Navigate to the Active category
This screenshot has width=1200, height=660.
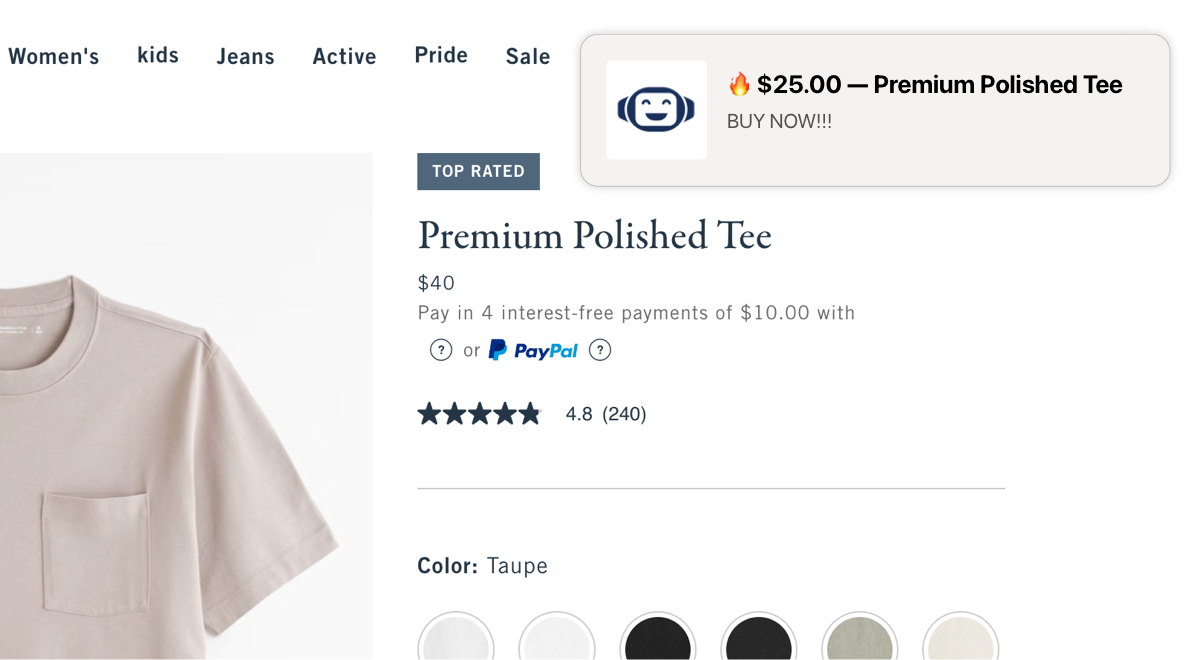point(344,57)
